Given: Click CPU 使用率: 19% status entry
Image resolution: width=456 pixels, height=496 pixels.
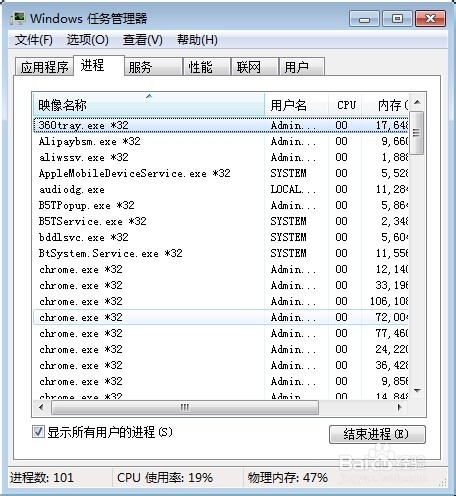Looking at the screenshot, I should click(165, 478).
